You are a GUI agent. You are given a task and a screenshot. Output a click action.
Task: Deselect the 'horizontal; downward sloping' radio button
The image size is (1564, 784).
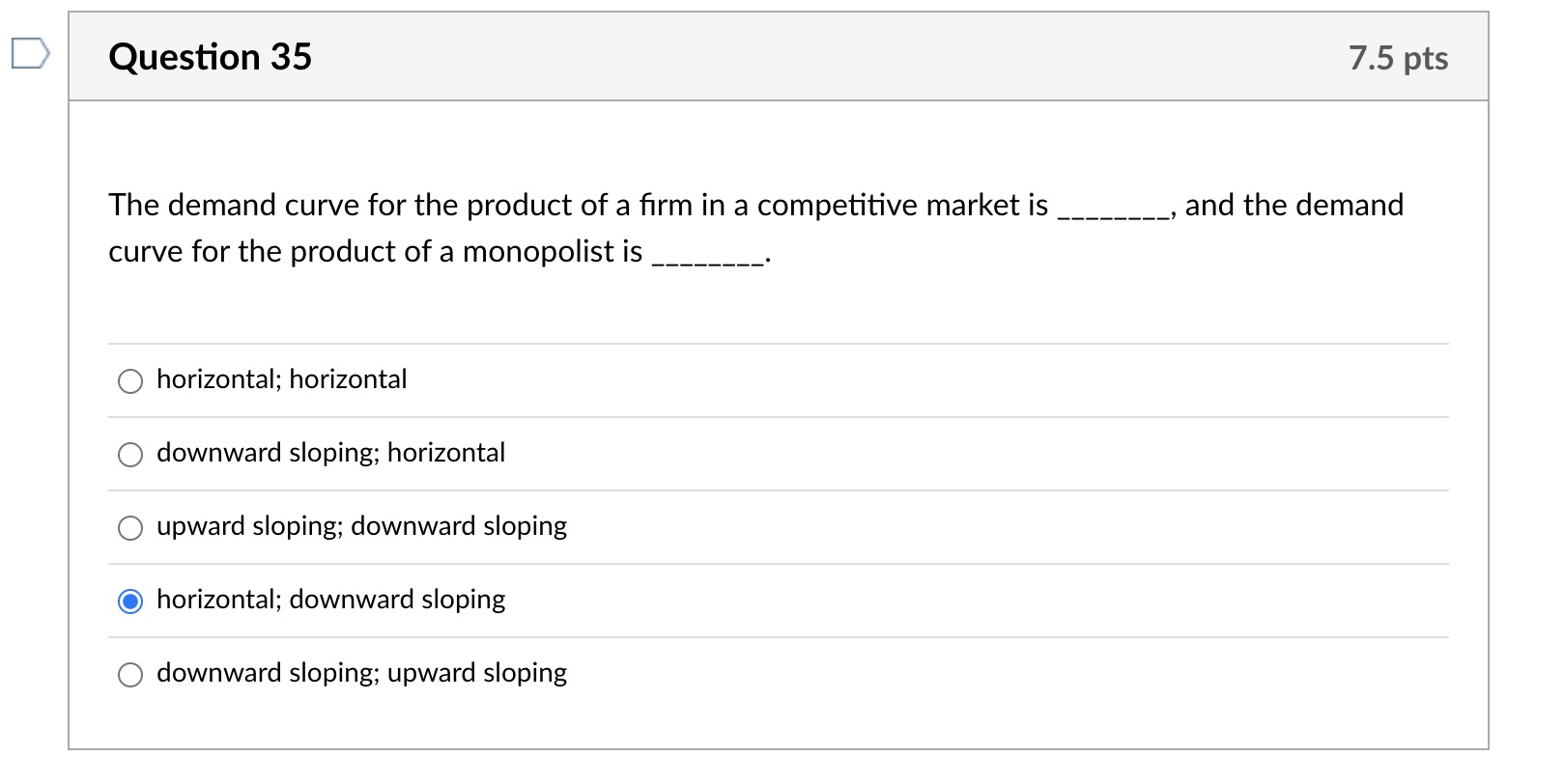tap(130, 602)
